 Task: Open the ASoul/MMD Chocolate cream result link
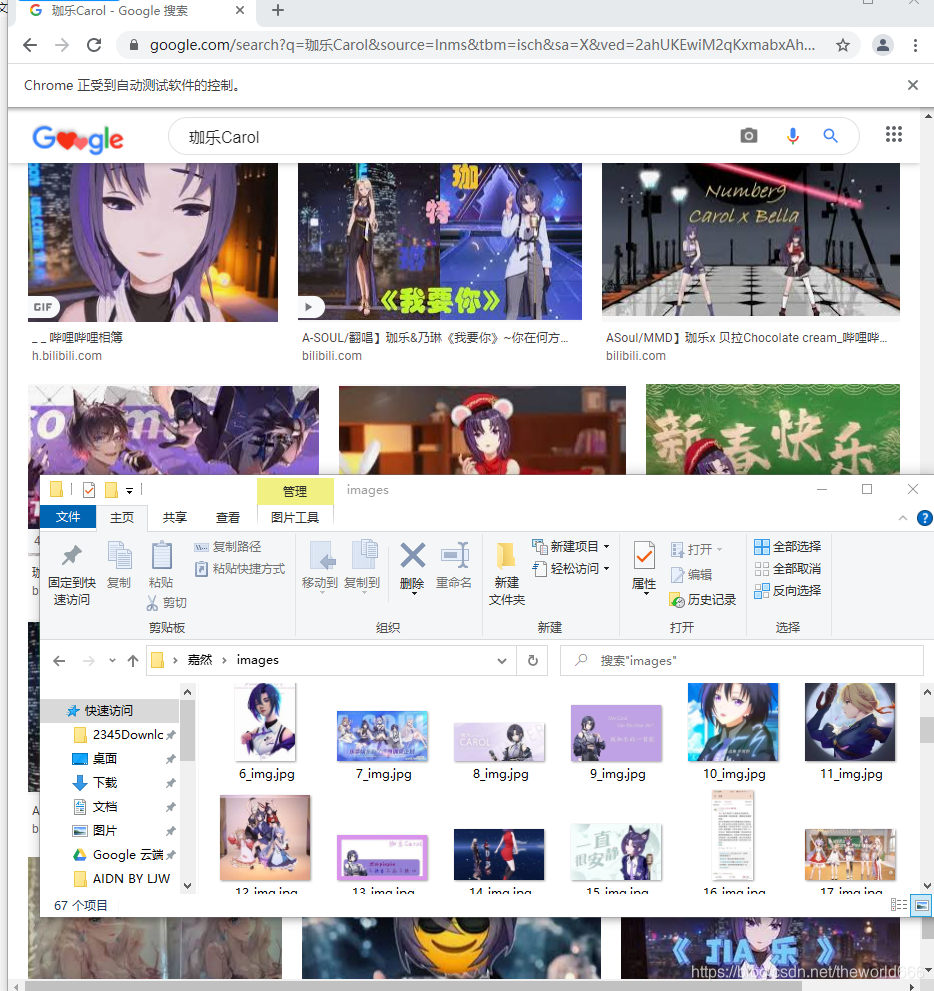746,338
